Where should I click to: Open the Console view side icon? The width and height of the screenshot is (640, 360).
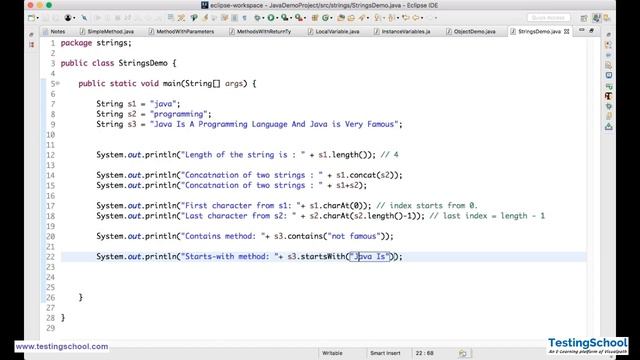(609, 75)
